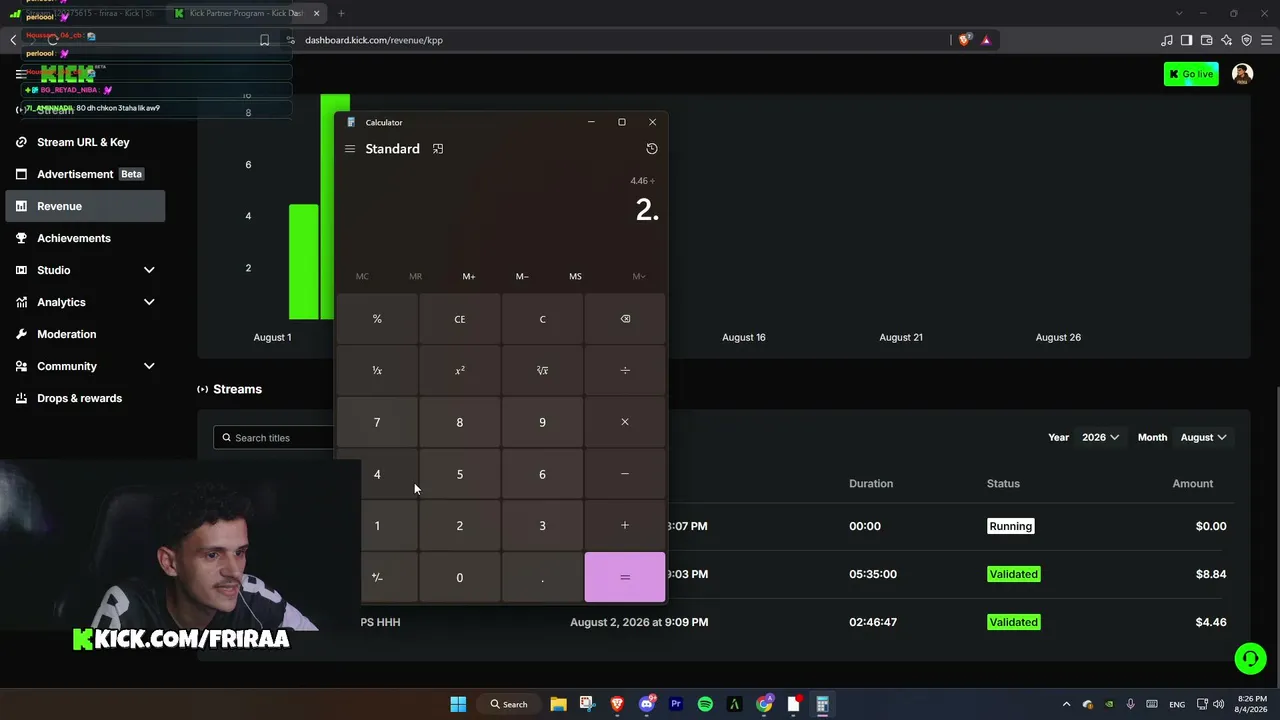Show hidden system tray icons
The width and height of the screenshot is (1280, 720).
(x=1066, y=704)
